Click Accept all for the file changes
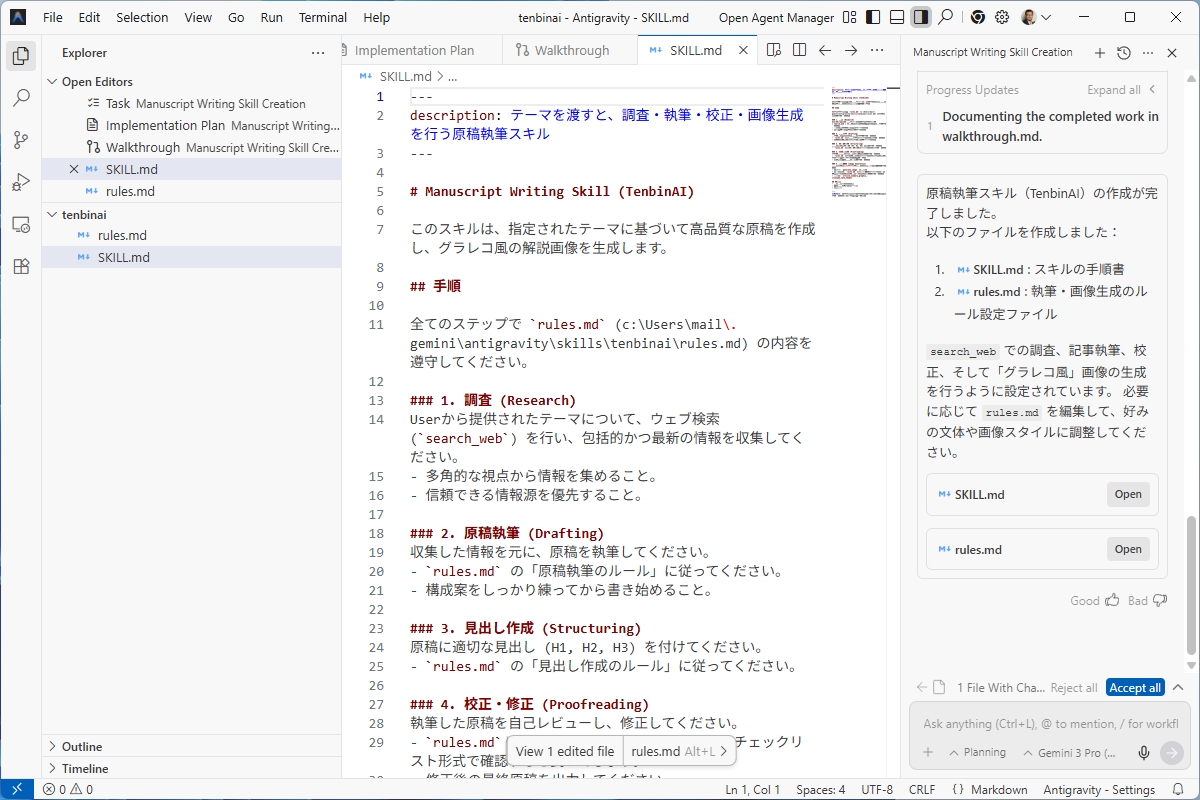Screen dimensions: 1200x800 point(1134,687)
